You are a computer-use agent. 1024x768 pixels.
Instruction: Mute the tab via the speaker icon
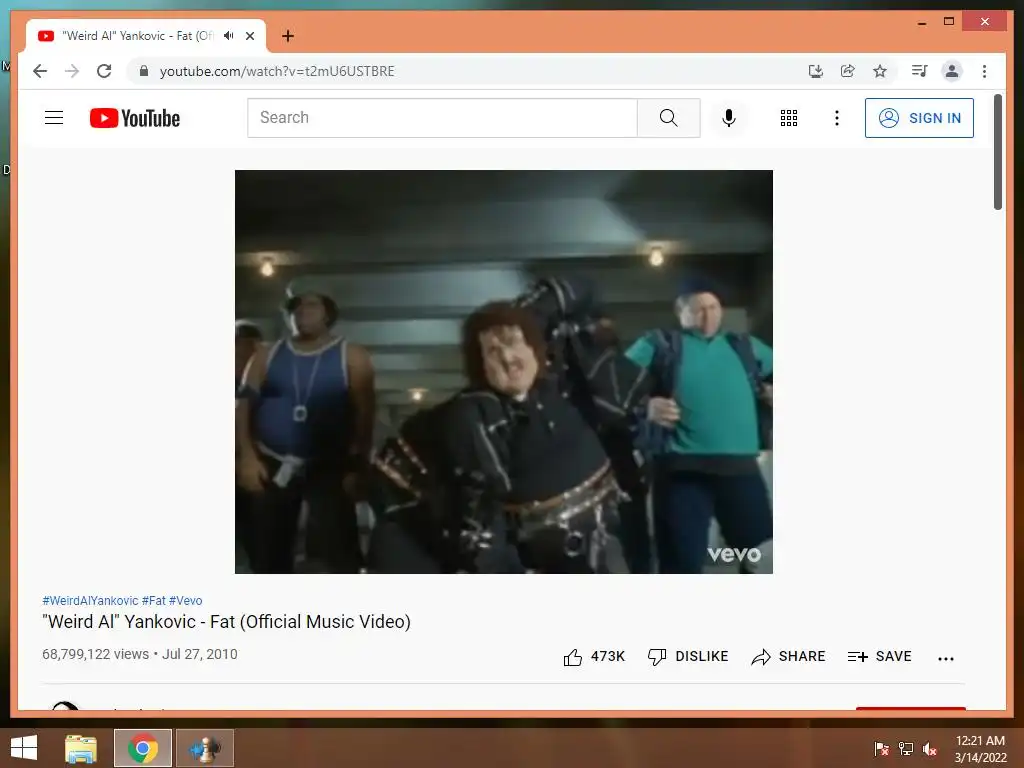[229, 36]
